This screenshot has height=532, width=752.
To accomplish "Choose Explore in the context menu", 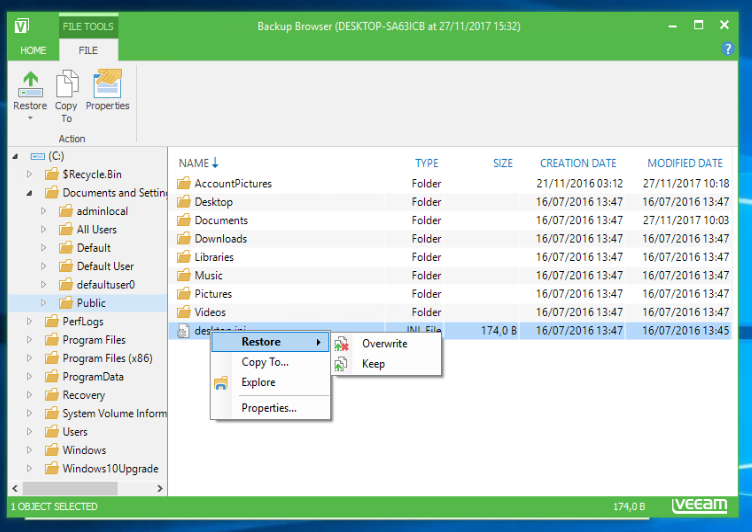I will [x=270, y=382].
